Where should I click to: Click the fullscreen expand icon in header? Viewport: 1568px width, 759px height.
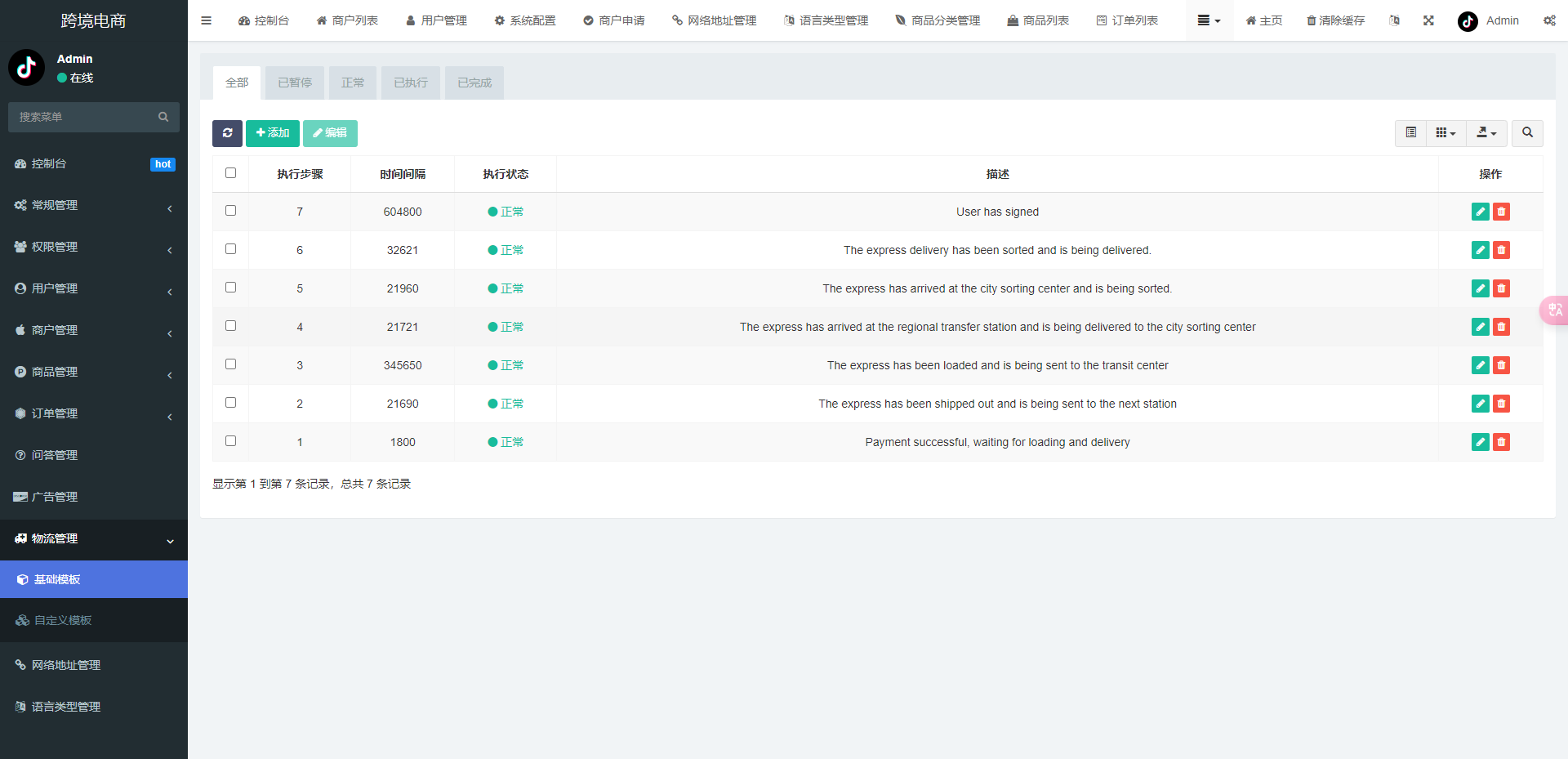click(1428, 20)
